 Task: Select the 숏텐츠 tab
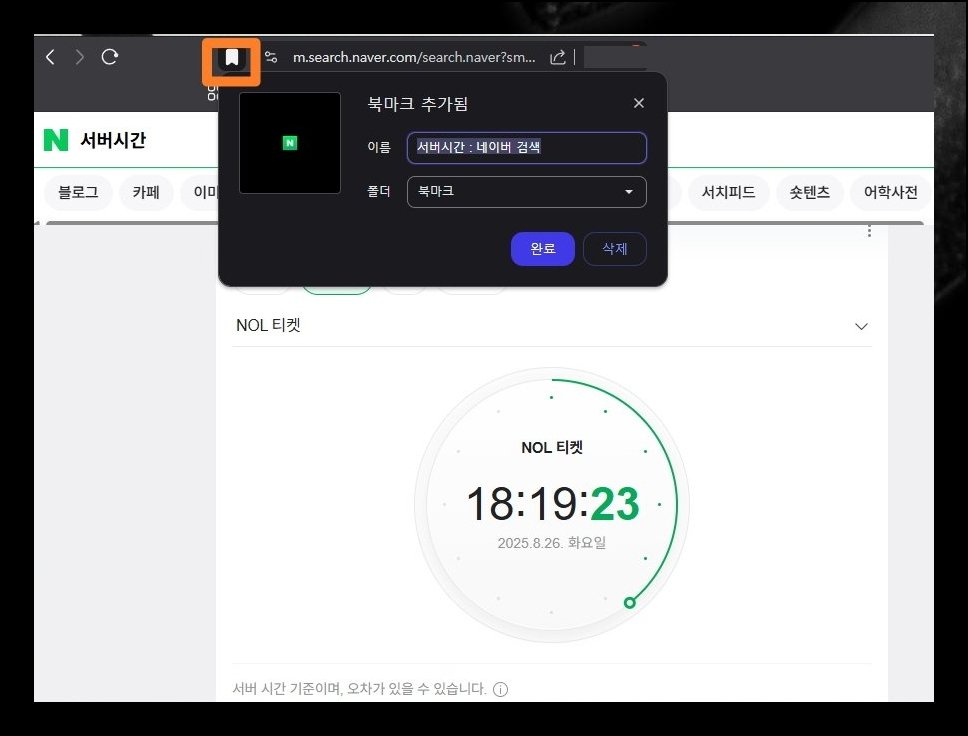(809, 193)
